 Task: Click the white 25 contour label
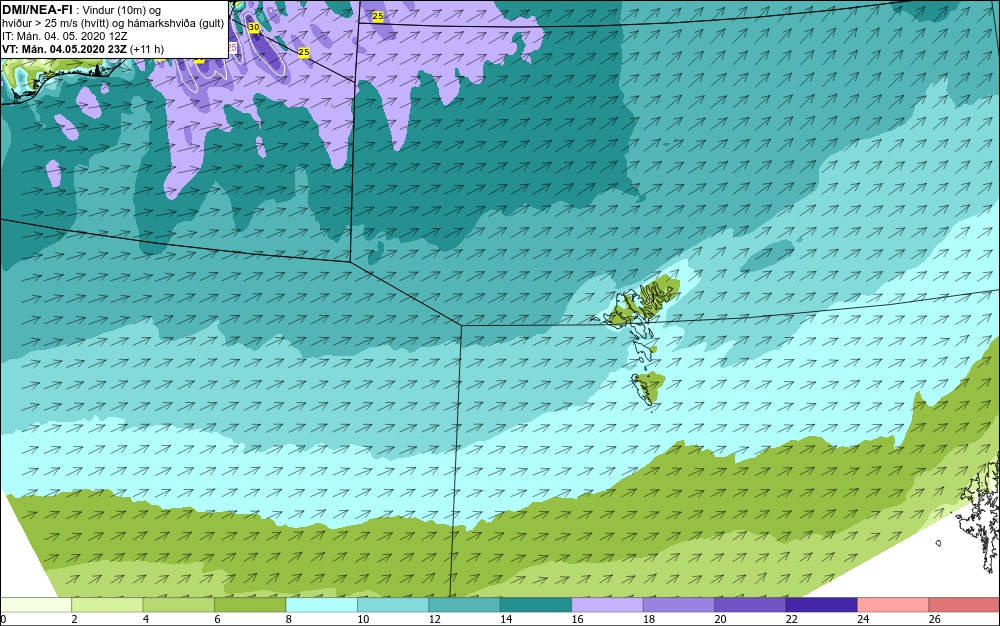pyautogui.click(x=232, y=47)
